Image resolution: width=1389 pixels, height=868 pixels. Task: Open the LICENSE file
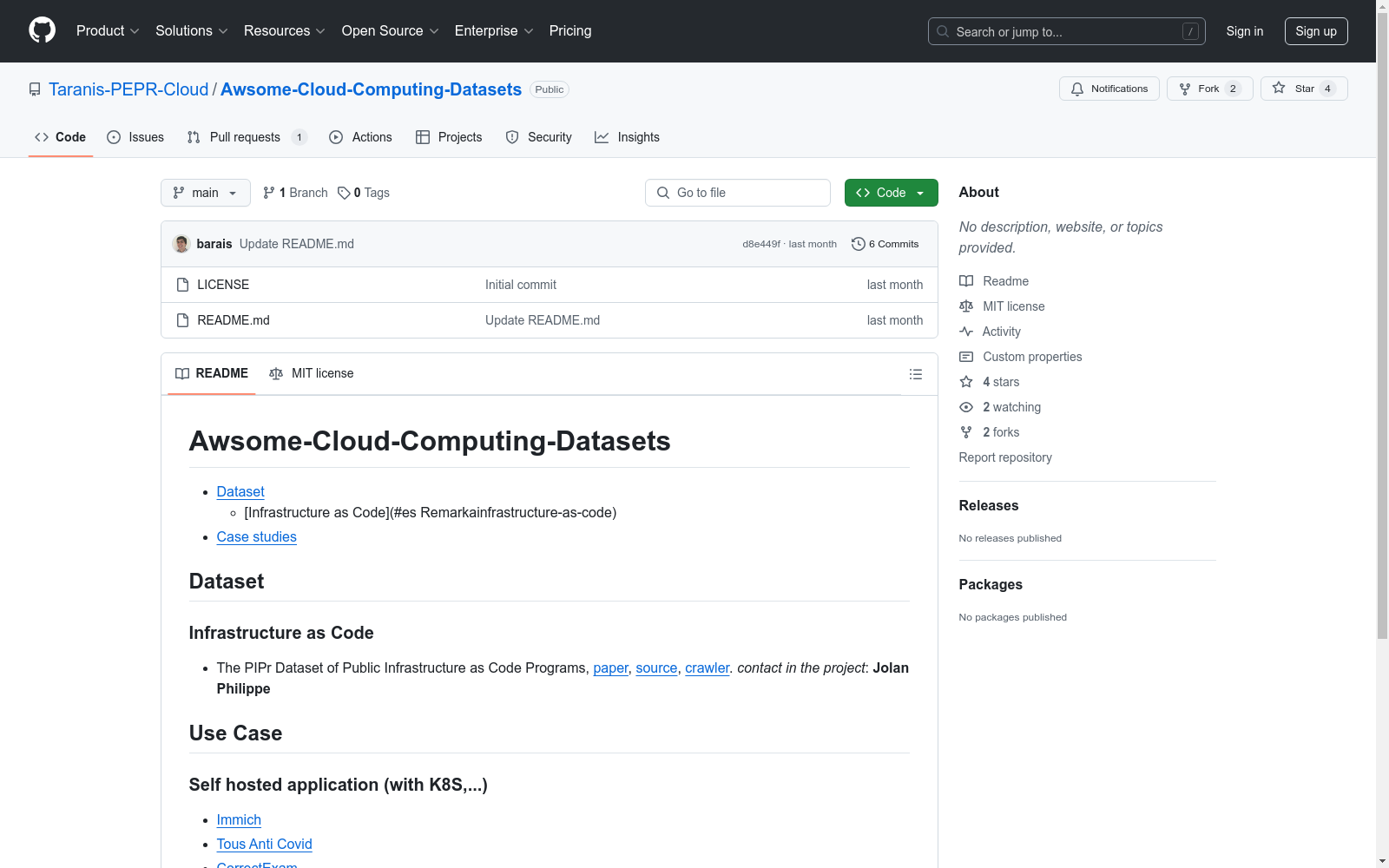click(x=223, y=285)
